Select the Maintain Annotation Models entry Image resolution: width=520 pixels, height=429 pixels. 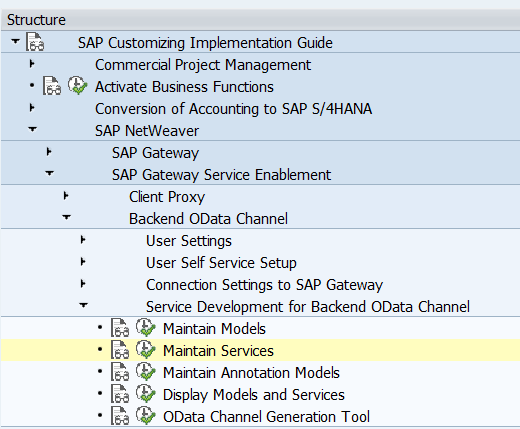point(251,373)
